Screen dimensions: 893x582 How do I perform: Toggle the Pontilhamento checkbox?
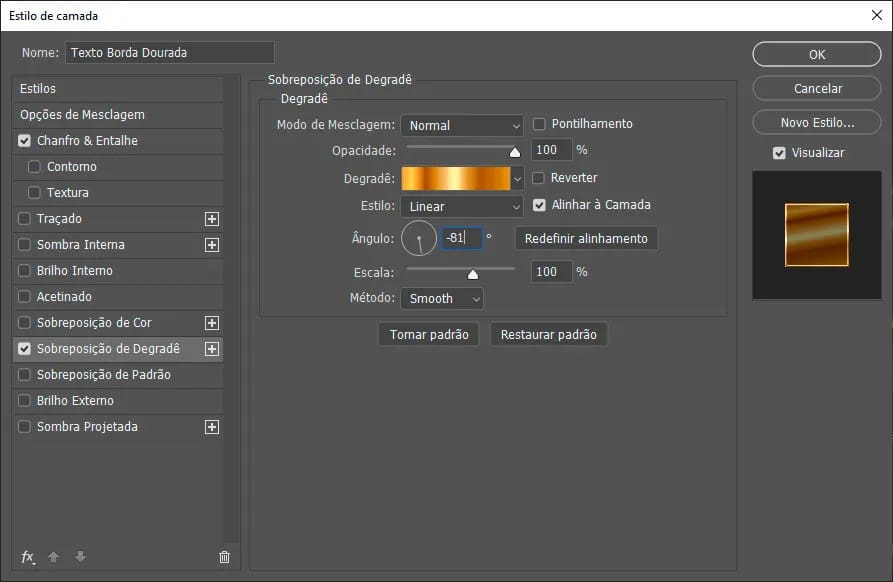[x=539, y=124]
